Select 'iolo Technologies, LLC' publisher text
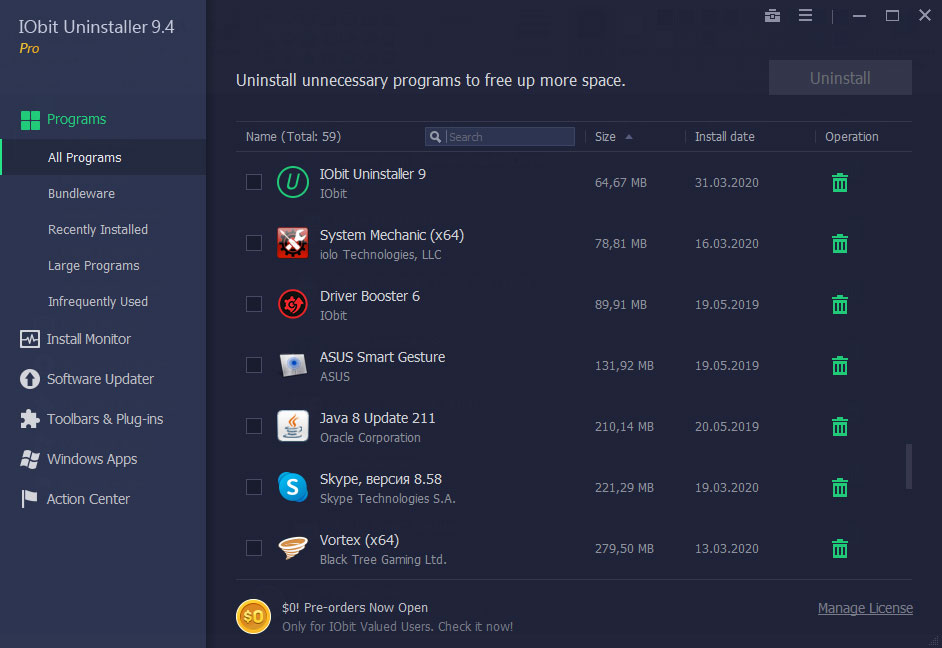 coord(380,255)
